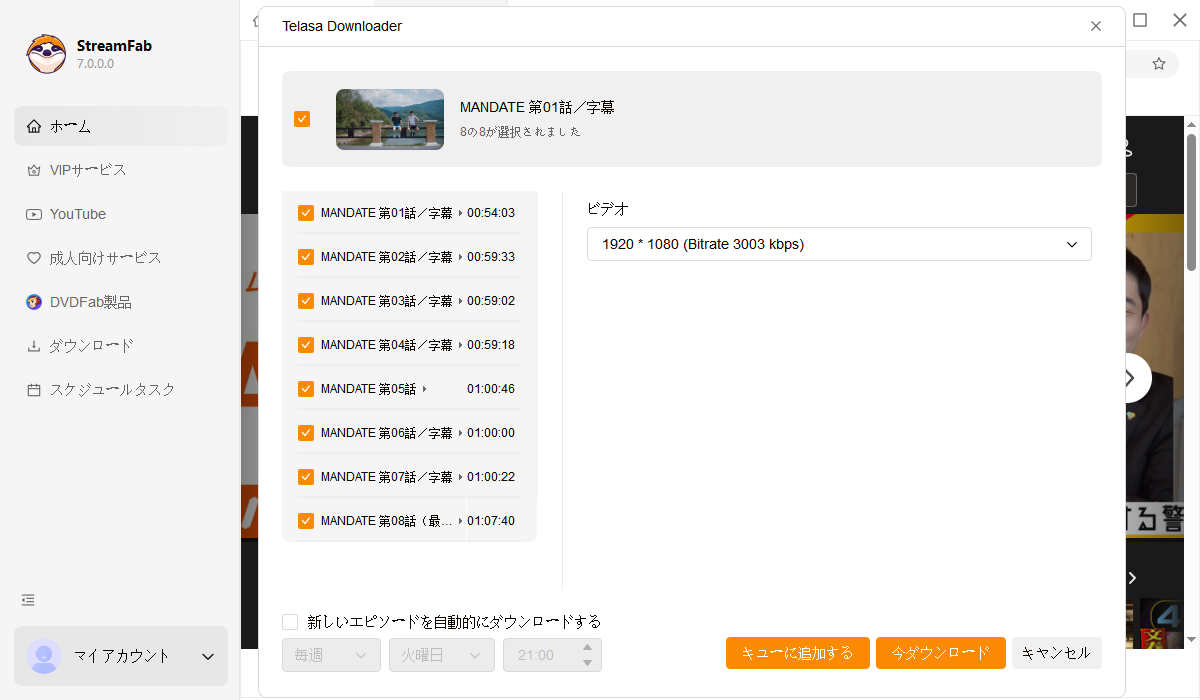This screenshot has width=1200, height=700.
Task: Click the MANDATE episode thumbnail image
Action: (389, 119)
